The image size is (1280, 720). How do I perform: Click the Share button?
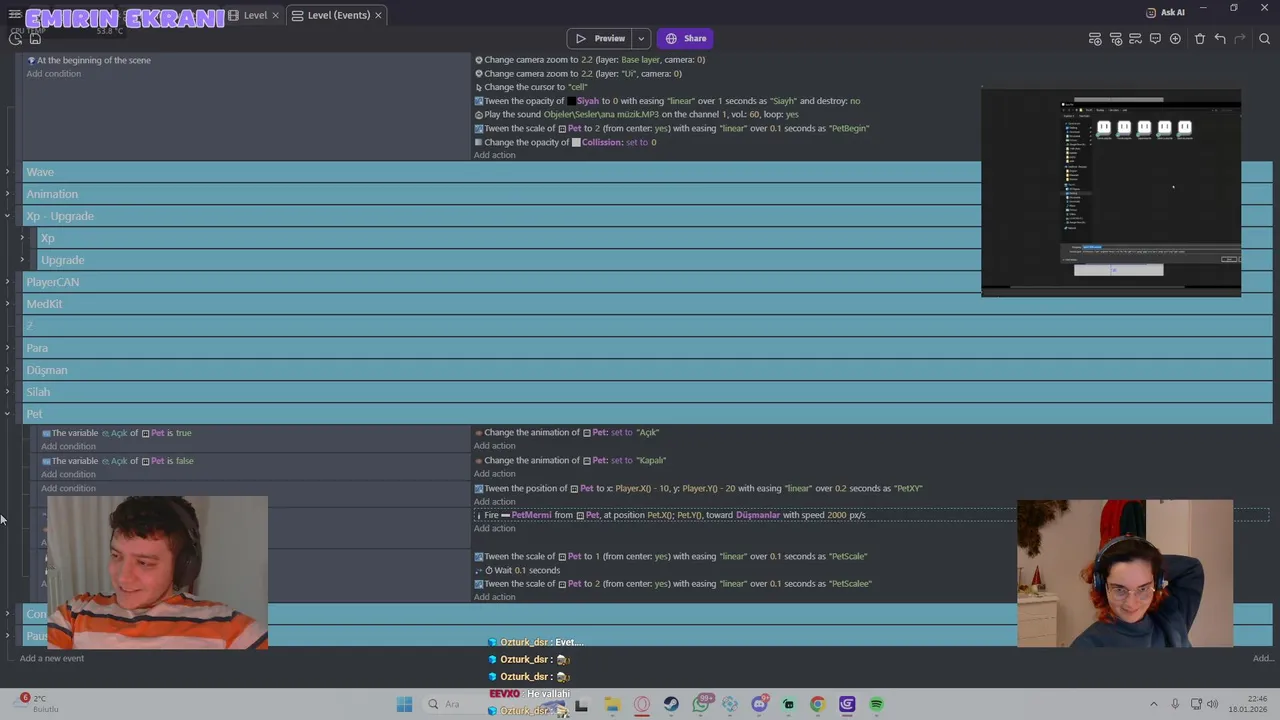pos(686,38)
